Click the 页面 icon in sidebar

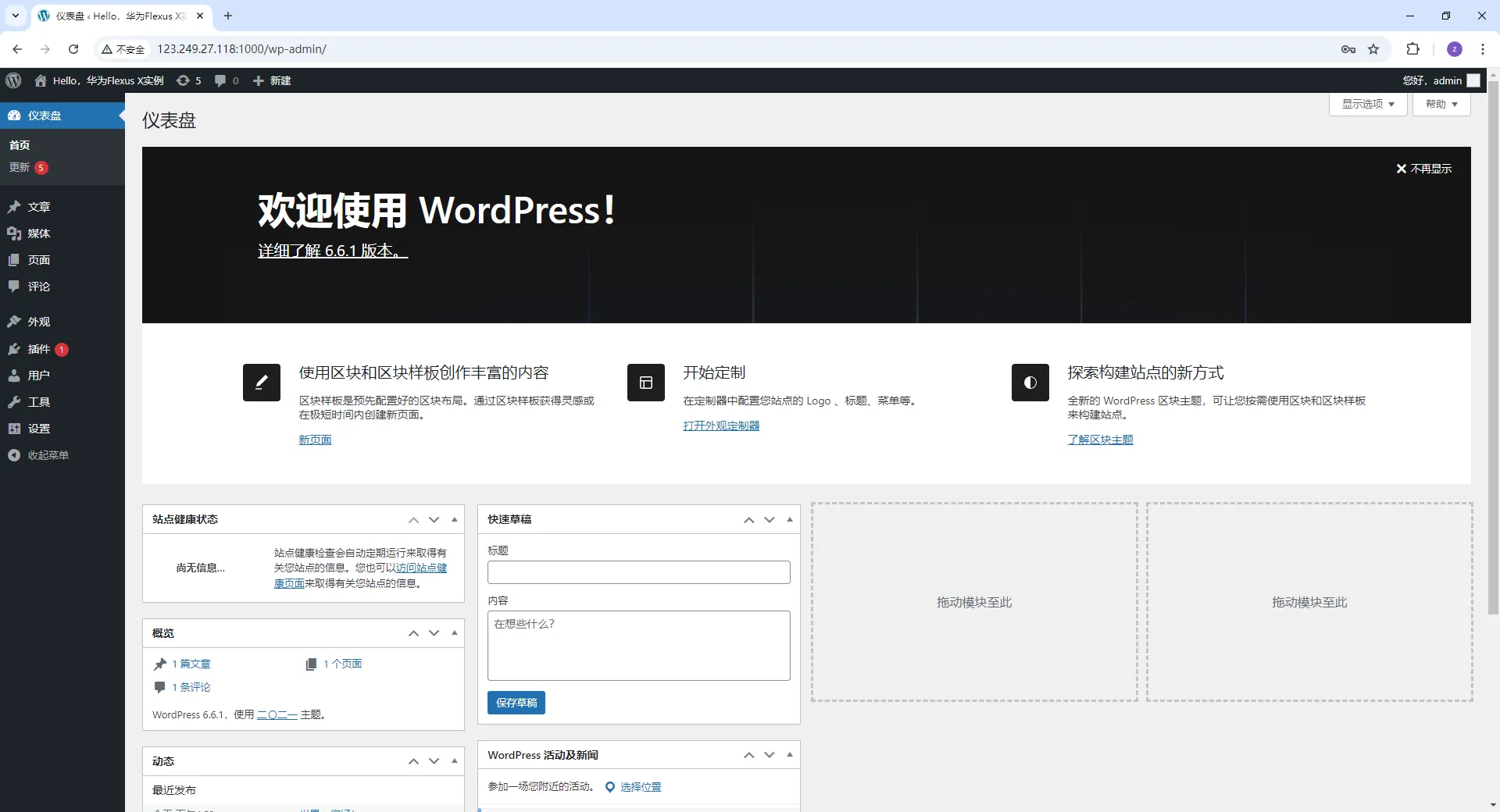click(x=14, y=260)
